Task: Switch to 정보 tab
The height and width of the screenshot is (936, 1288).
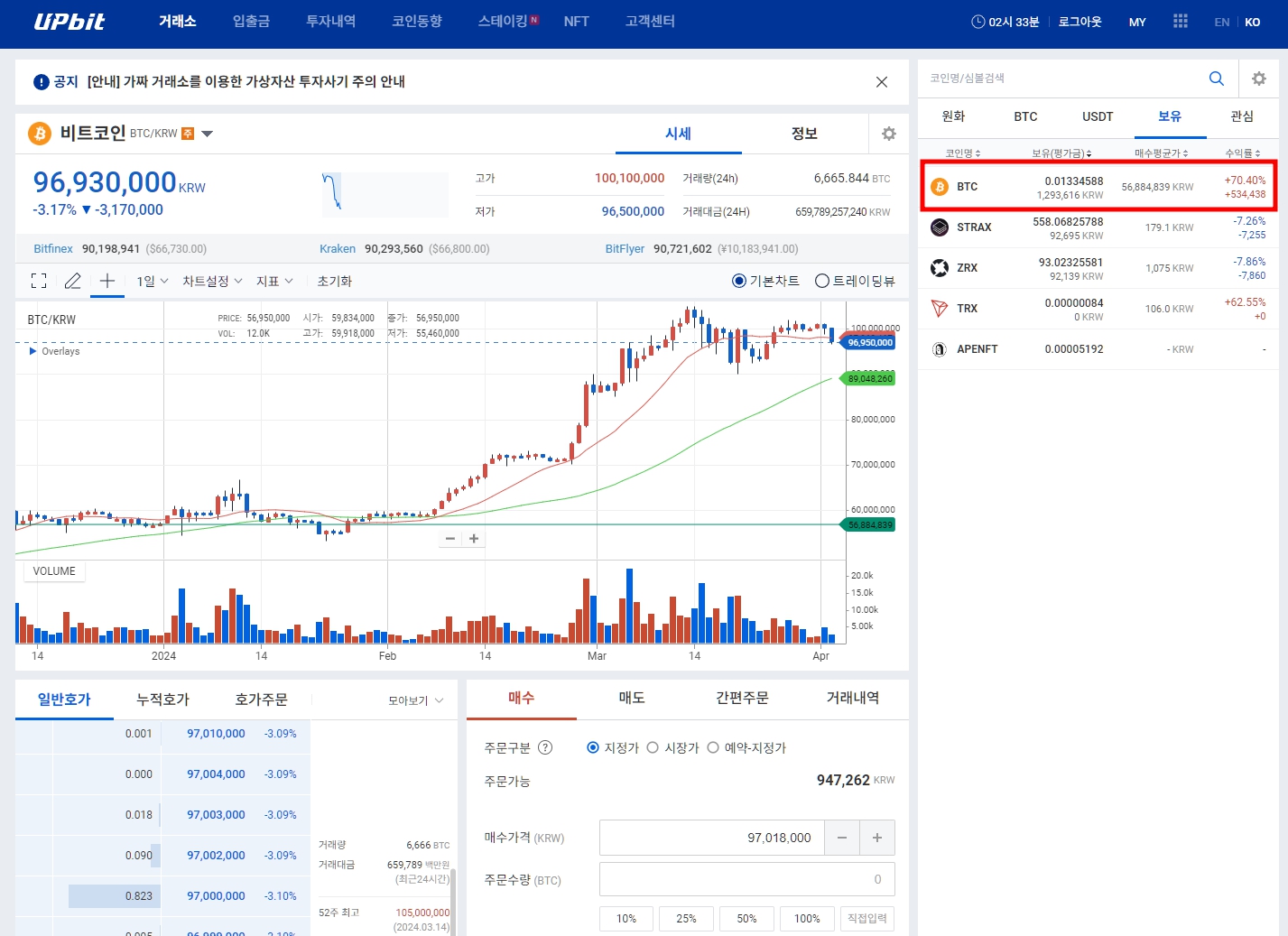Action: (804, 134)
